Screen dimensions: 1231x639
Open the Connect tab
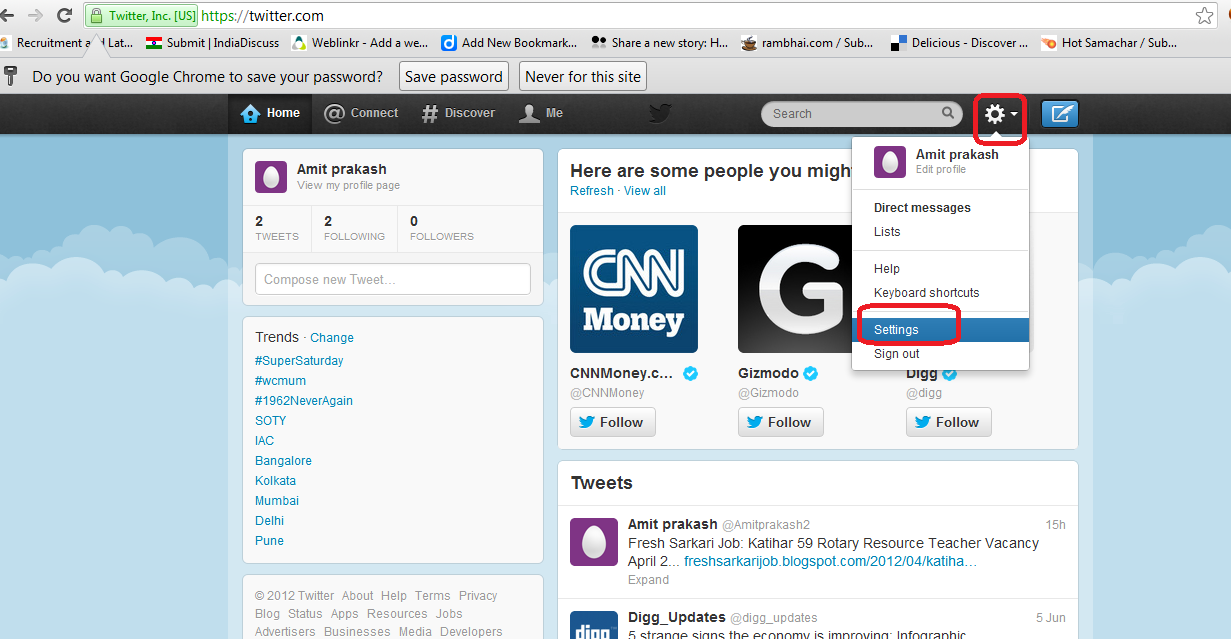click(361, 114)
